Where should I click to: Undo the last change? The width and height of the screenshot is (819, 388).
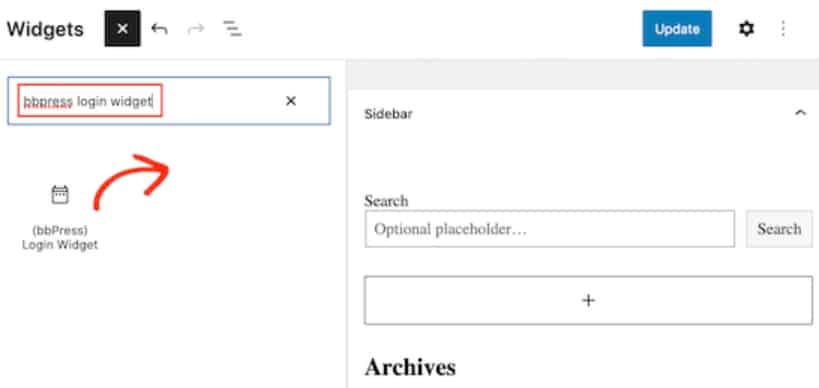click(x=159, y=29)
